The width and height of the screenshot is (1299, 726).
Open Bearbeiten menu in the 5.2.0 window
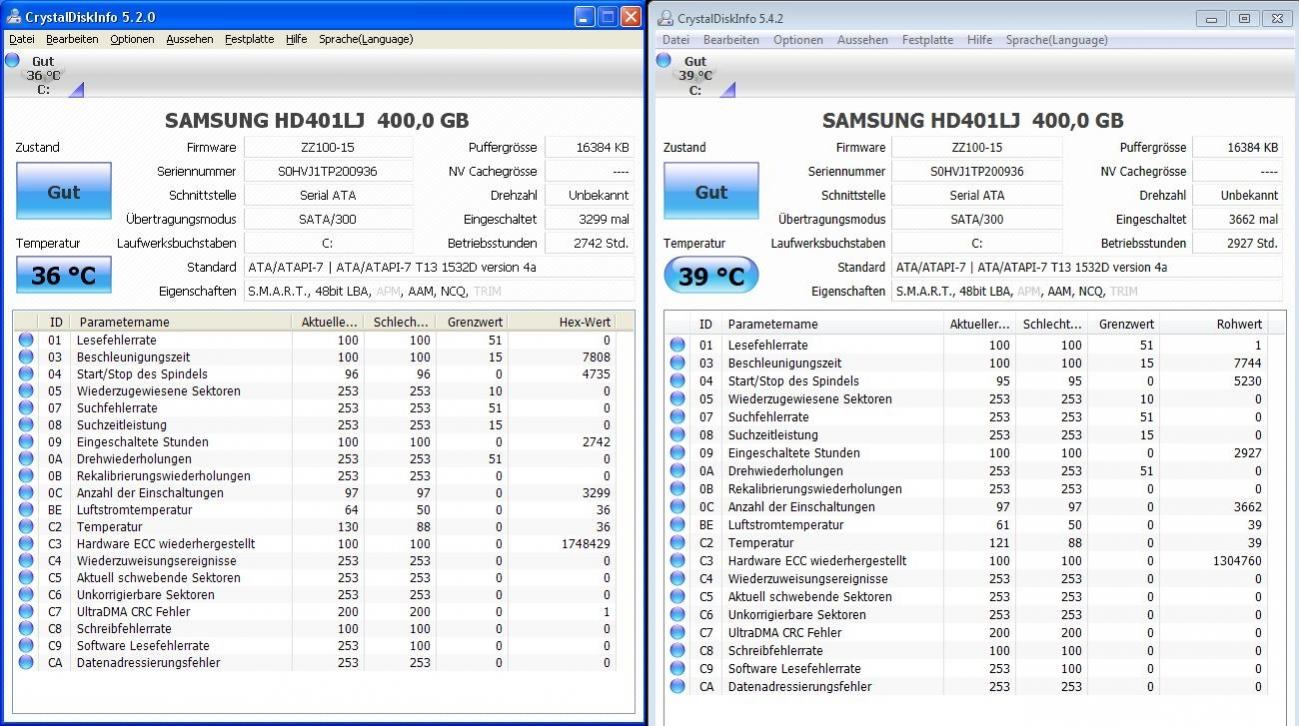[72, 39]
